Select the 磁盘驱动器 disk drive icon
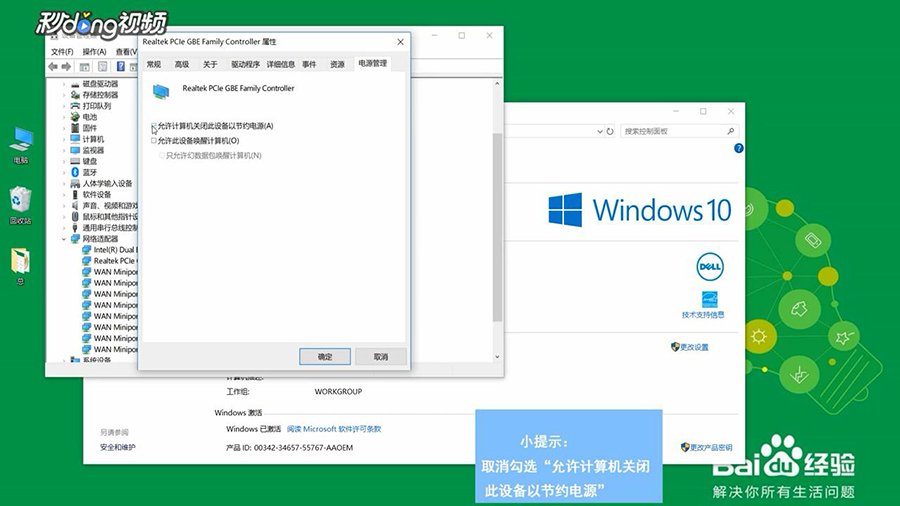Screen dimensions: 900x506 75,84
